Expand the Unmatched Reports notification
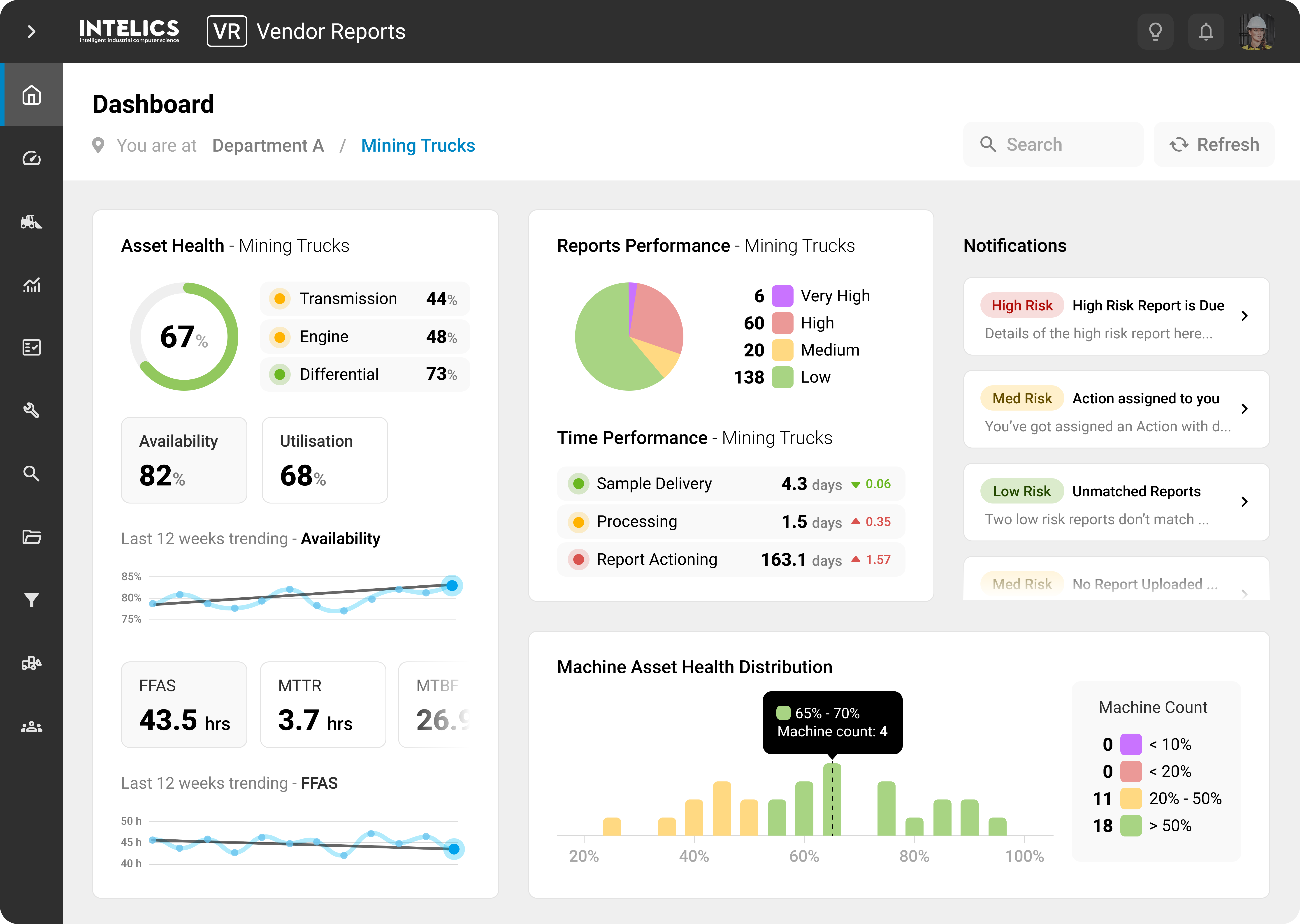Image resolution: width=1300 pixels, height=924 pixels. tap(1244, 502)
